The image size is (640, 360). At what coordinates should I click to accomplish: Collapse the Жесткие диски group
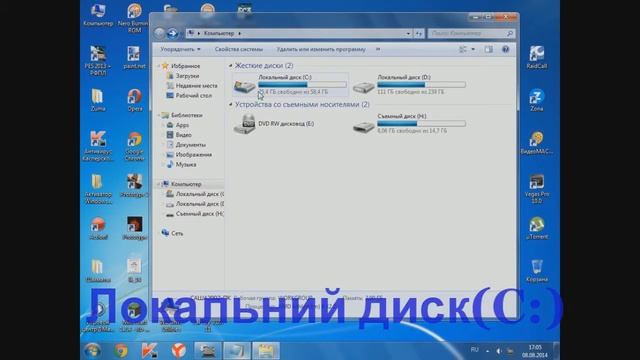coord(231,66)
